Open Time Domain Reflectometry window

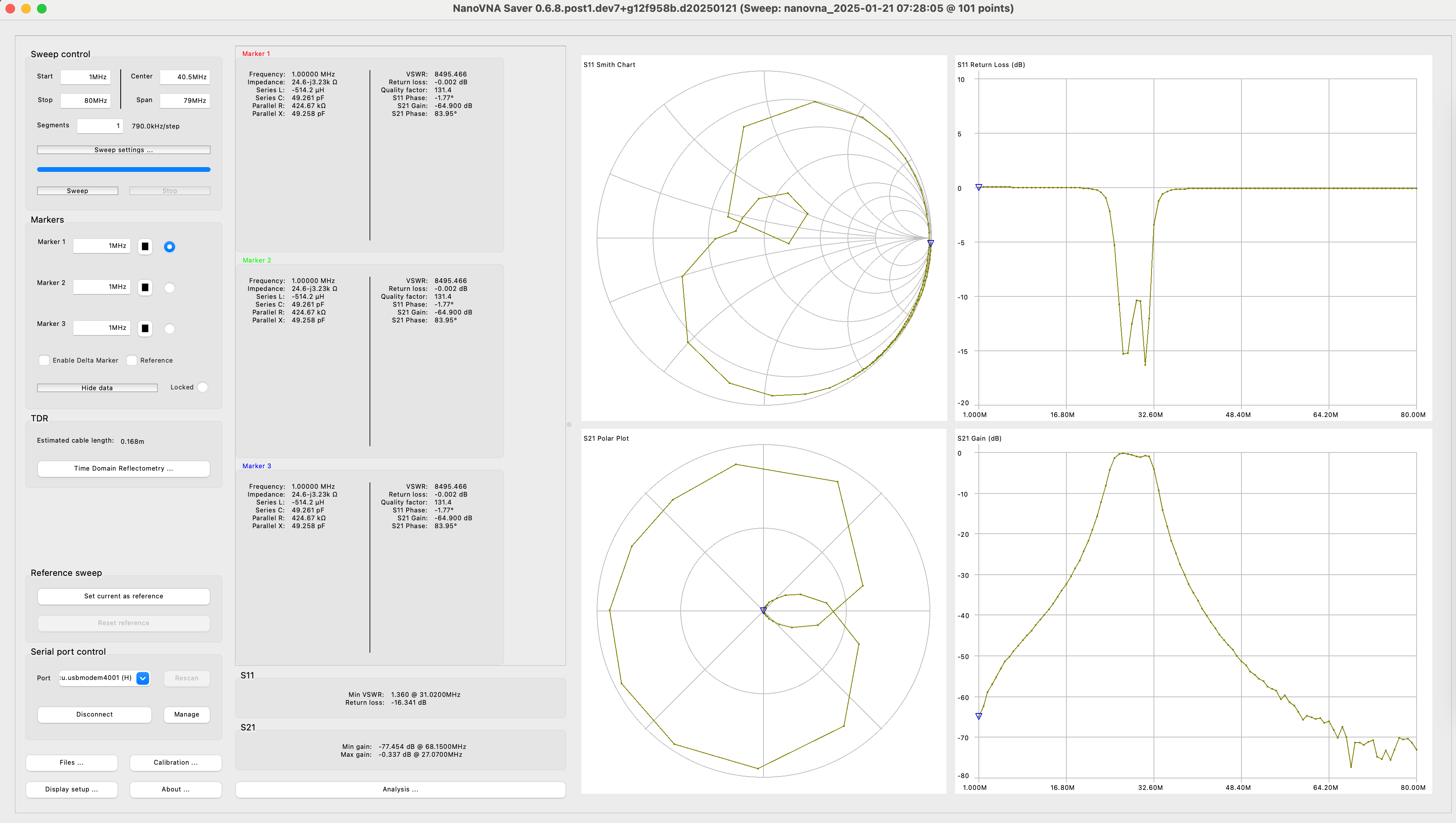123,469
